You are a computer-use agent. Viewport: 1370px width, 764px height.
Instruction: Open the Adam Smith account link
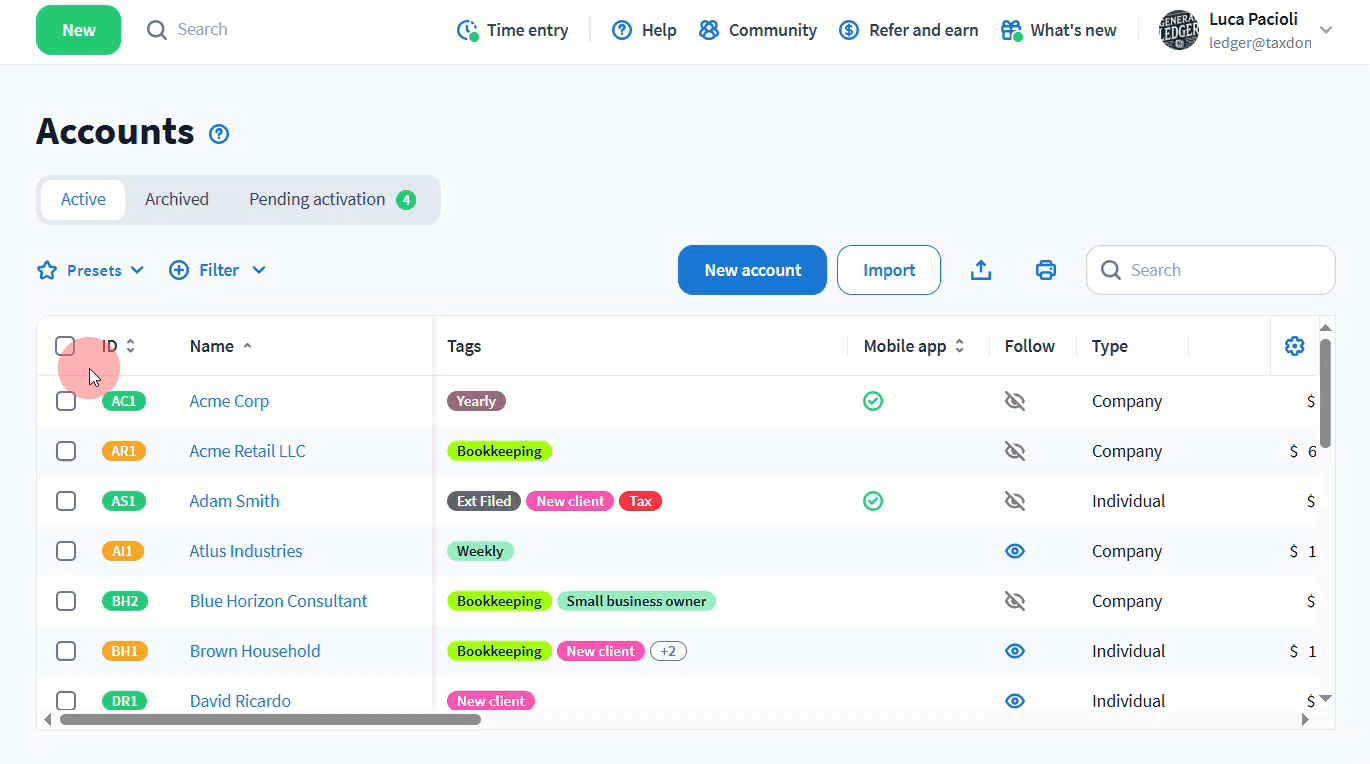click(x=234, y=501)
